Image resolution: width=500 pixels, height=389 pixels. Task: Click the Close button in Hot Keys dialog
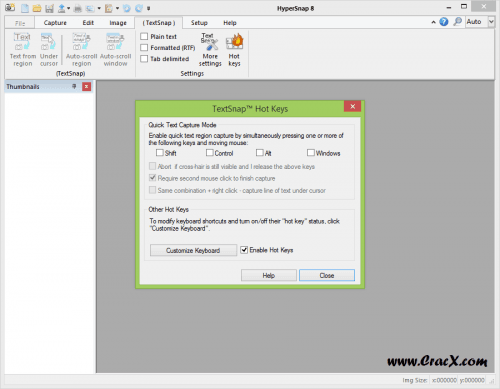(327, 275)
